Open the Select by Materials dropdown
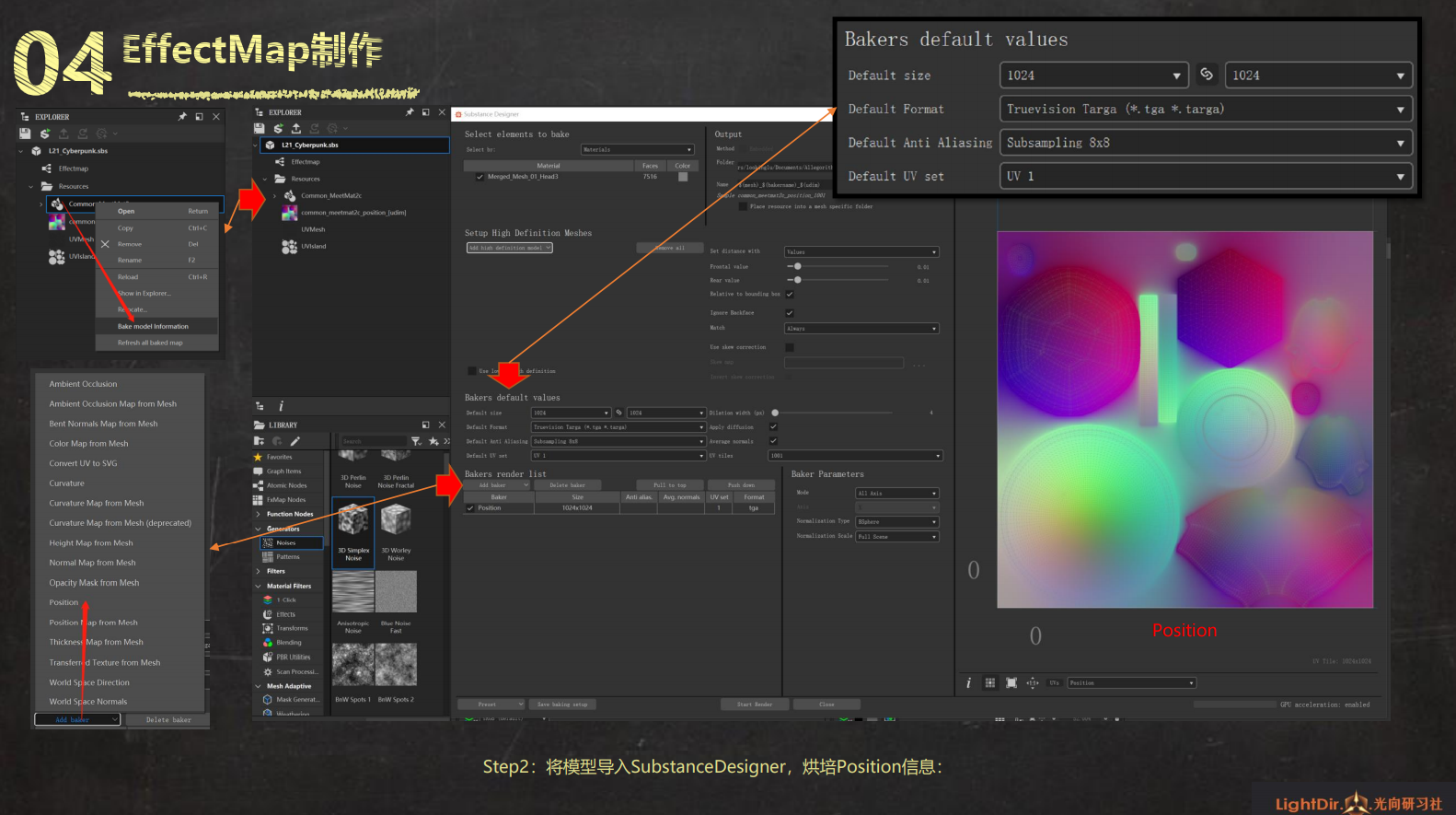Image resolution: width=1456 pixels, height=815 pixels. tap(637, 149)
